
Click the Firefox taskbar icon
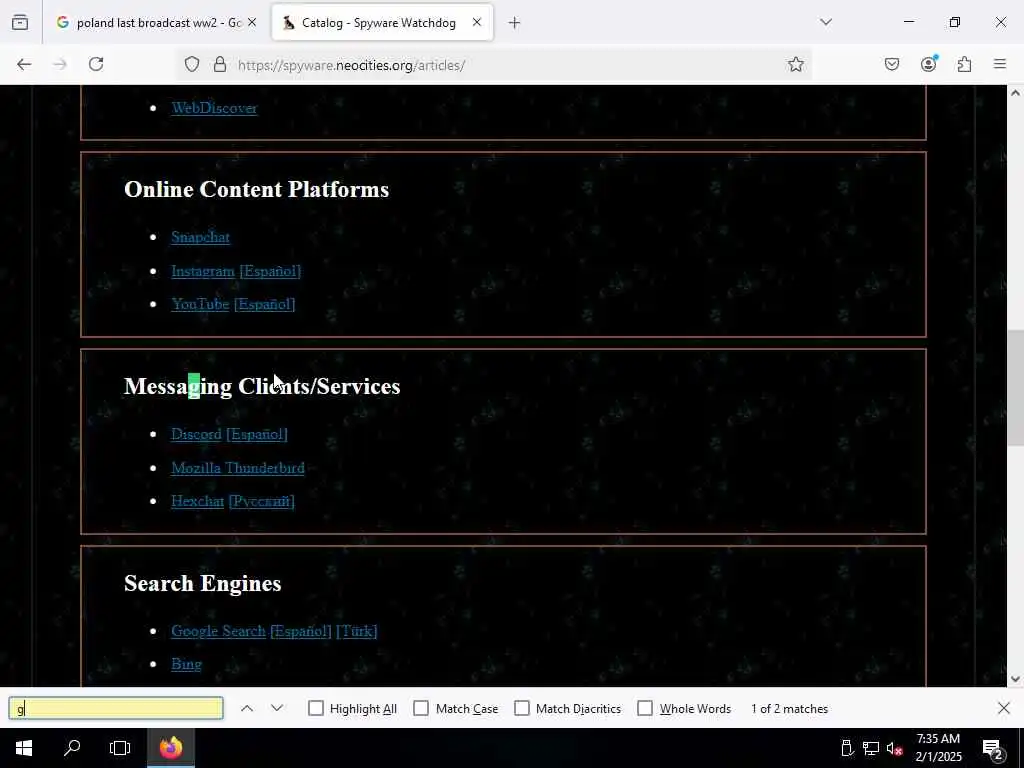(x=171, y=748)
